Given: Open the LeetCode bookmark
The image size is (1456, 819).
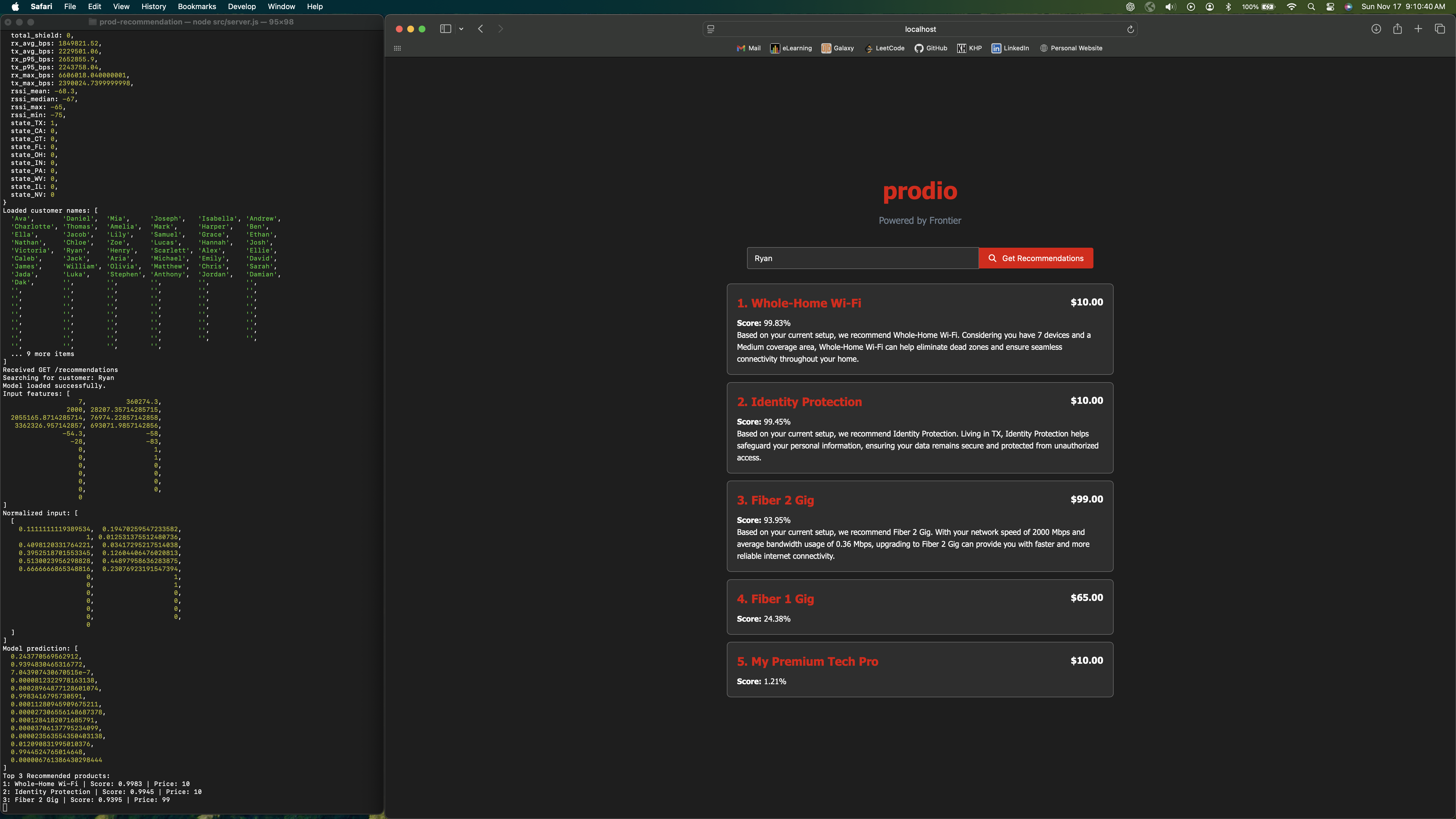Looking at the screenshot, I should click(885, 48).
